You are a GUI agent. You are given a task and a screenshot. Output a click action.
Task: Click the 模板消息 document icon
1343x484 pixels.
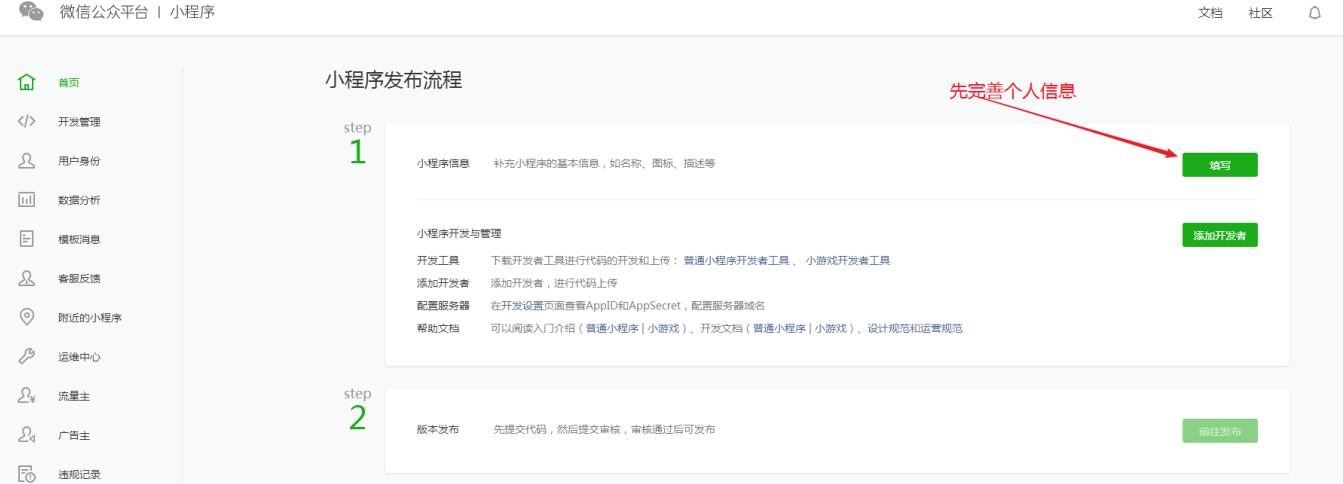(x=27, y=239)
